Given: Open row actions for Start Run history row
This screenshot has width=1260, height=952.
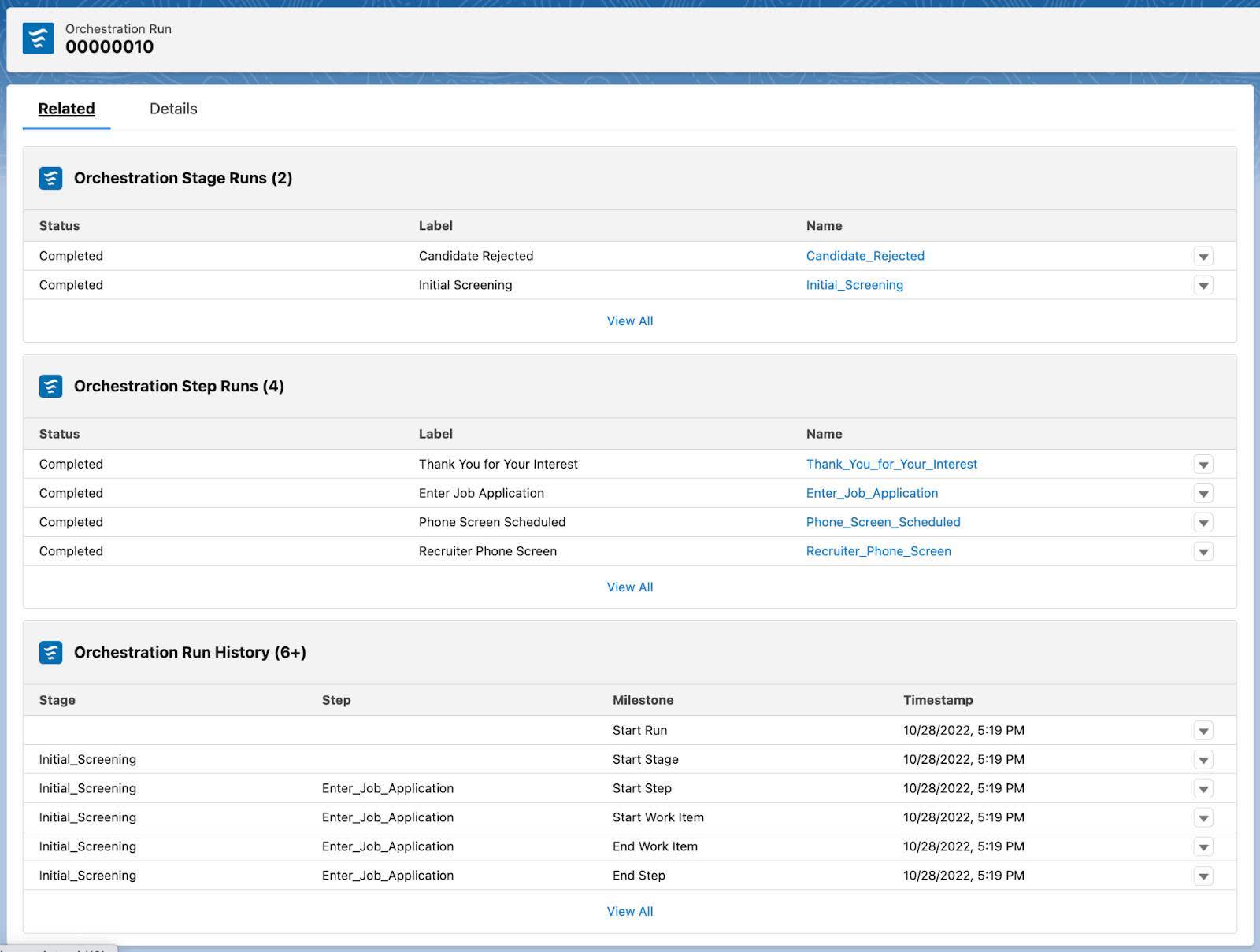Looking at the screenshot, I should point(1203,731).
